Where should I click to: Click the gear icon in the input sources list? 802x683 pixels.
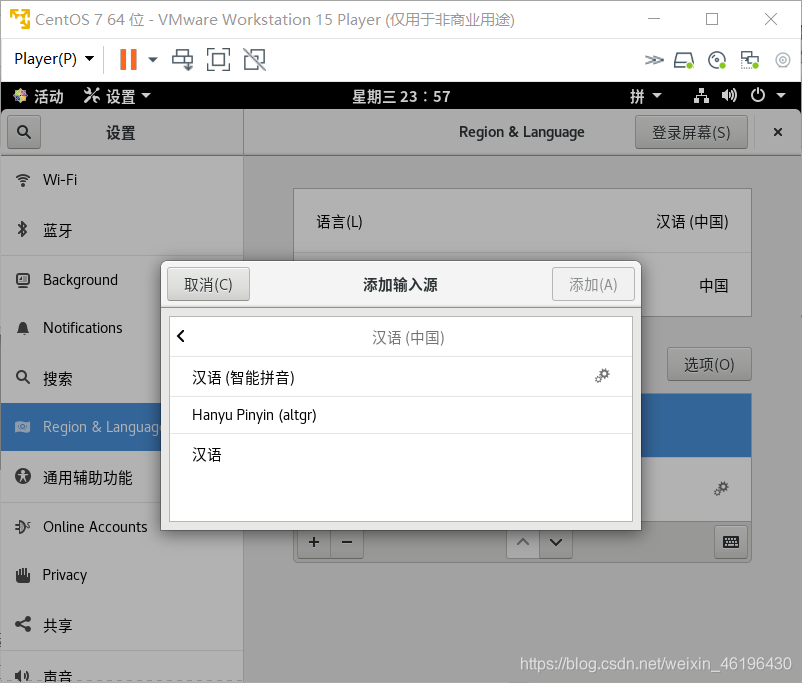[x=721, y=489]
